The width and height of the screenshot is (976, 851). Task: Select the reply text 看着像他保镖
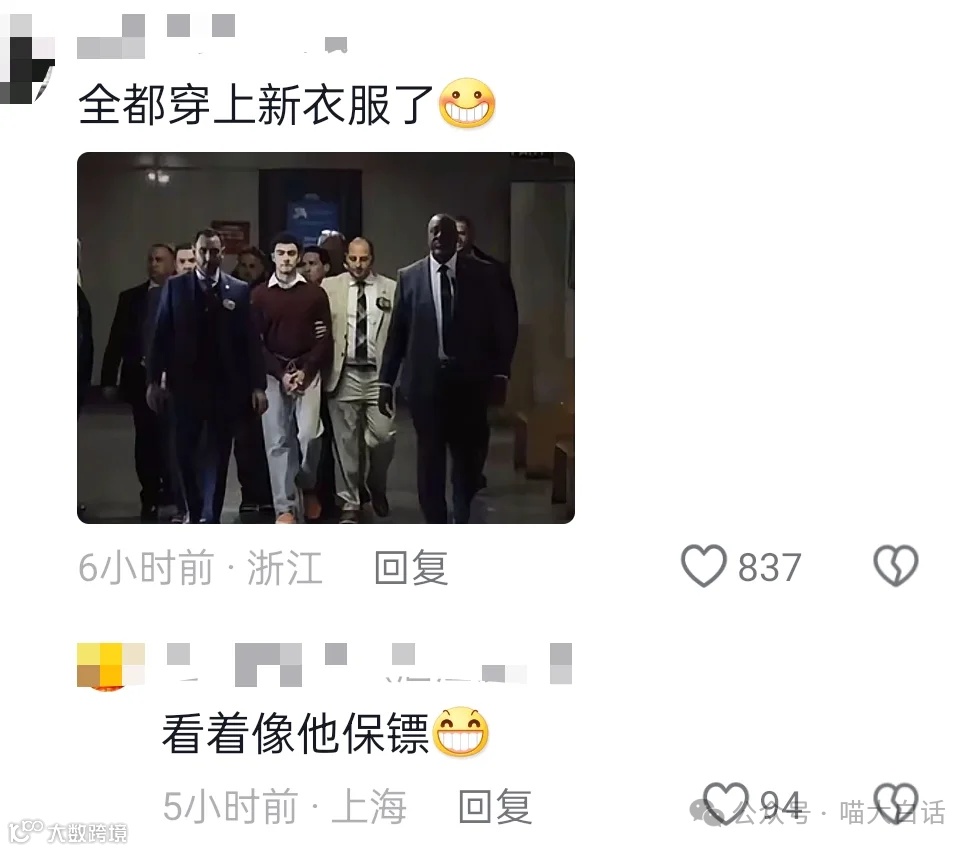tap(296, 733)
